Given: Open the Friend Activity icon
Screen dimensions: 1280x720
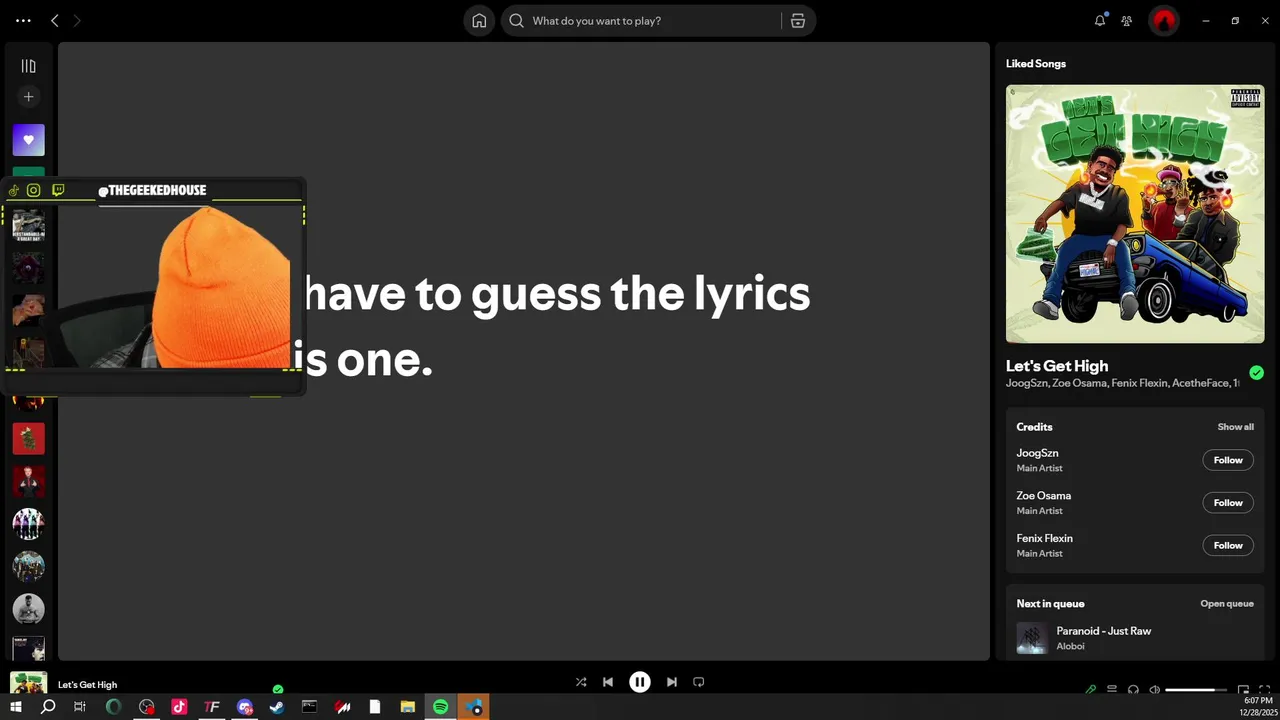Looking at the screenshot, I should [1127, 20].
